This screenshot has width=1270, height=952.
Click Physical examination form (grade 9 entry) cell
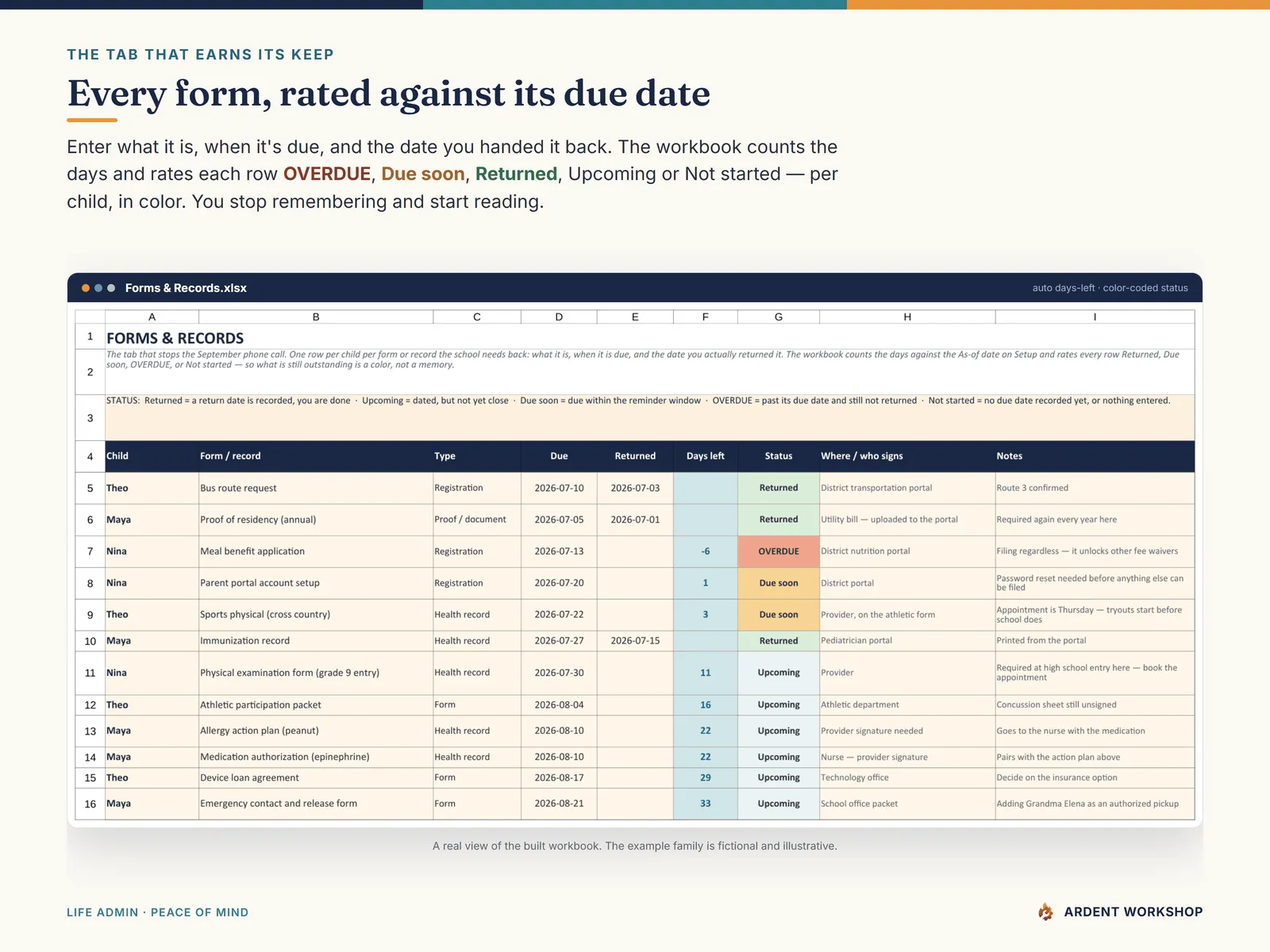[x=316, y=673]
